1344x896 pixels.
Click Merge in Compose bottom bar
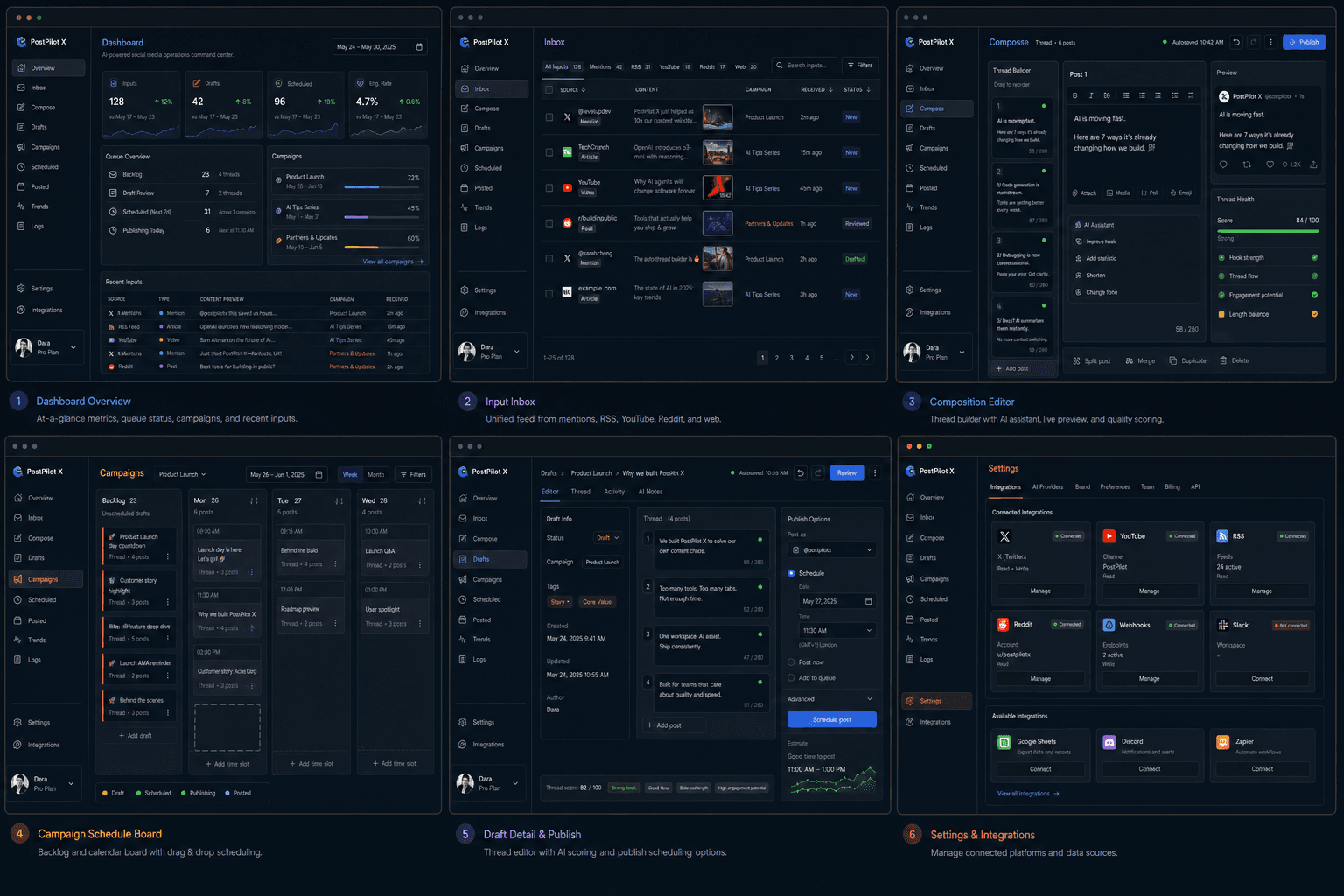[1140, 360]
